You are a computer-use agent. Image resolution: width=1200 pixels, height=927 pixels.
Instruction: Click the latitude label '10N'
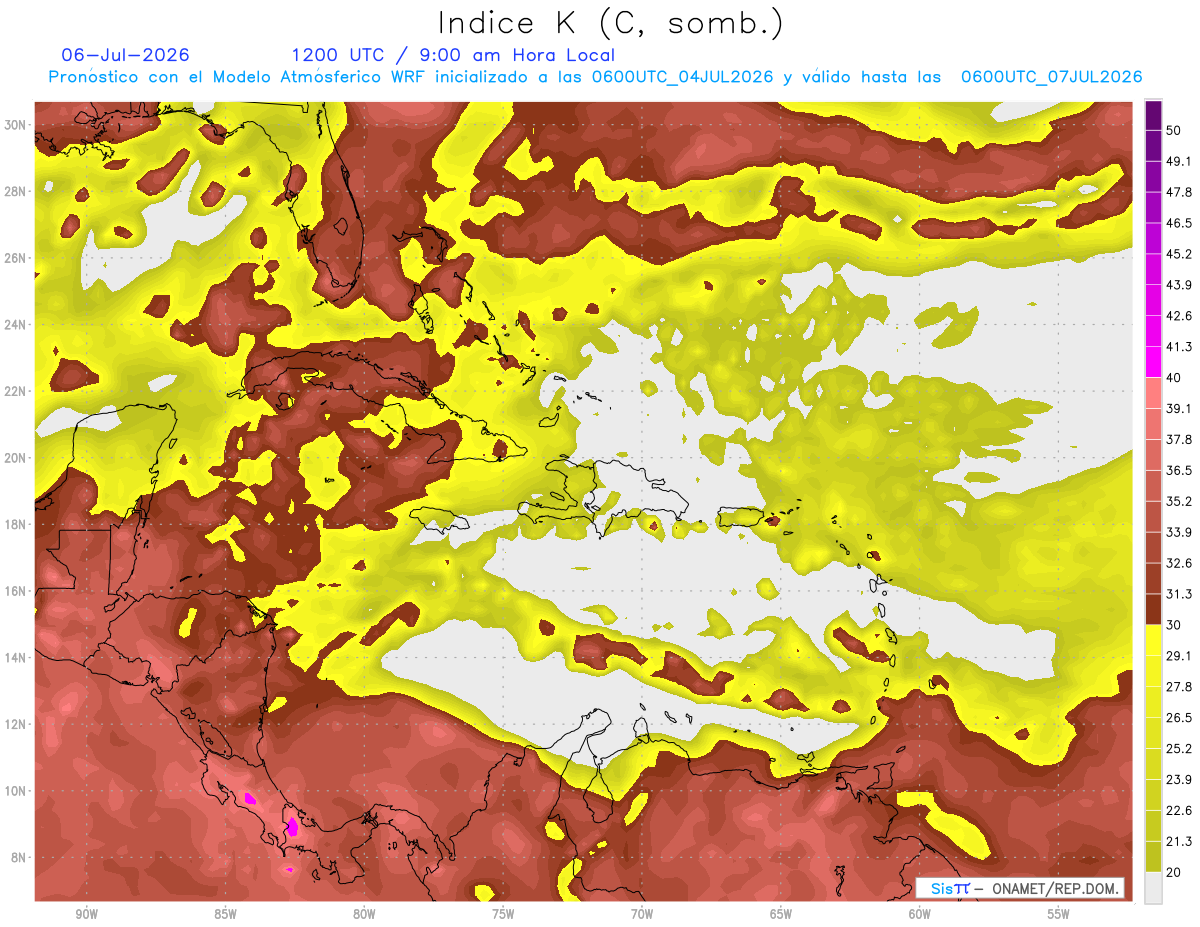[x=17, y=791]
